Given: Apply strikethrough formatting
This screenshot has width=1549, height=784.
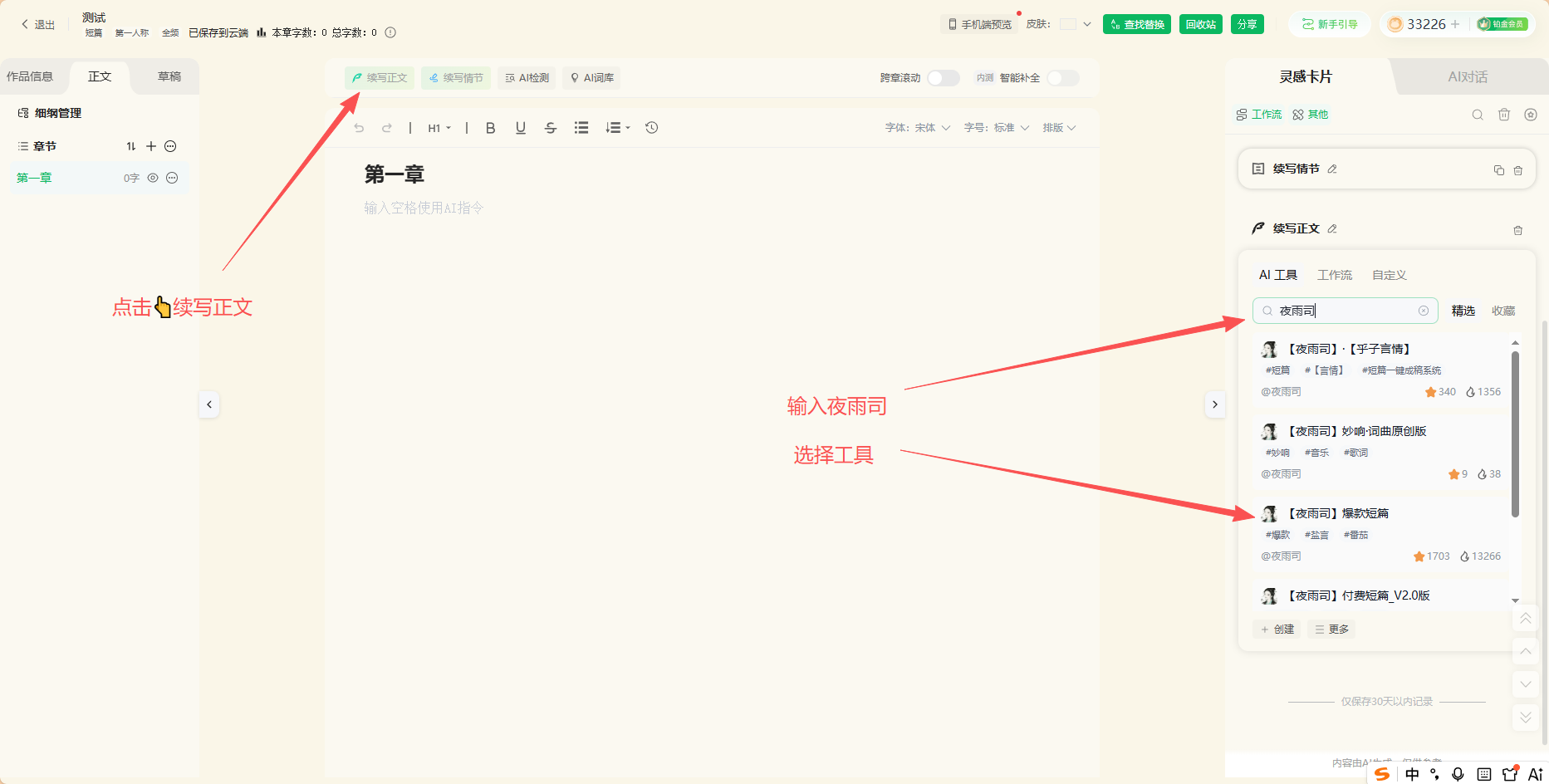Looking at the screenshot, I should point(551,128).
